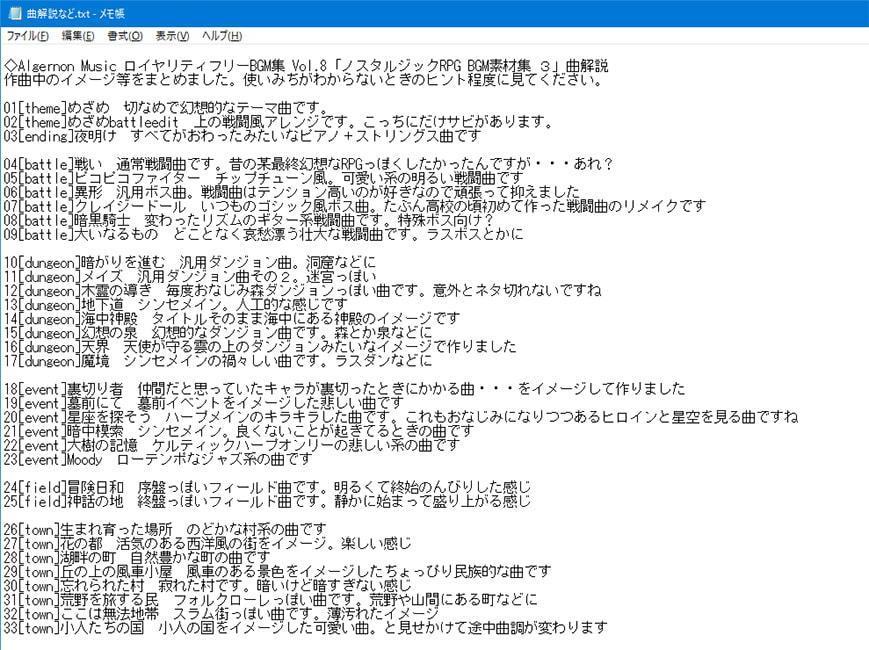Viewport: 869px width, 650px height.
Task: Click the line 14[dungeon]海中神殿
Action: click(x=232, y=319)
